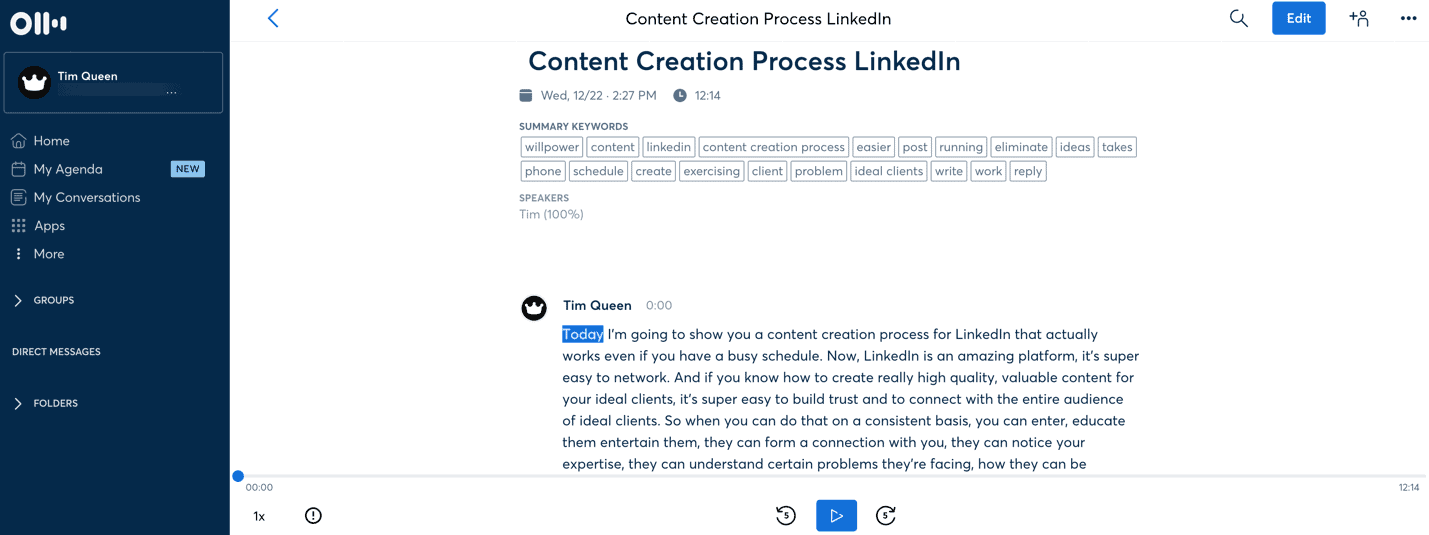This screenshot has width=1429, height=535.
Task: Click the Otter logo in the sidebar
Action: (38, 24)
